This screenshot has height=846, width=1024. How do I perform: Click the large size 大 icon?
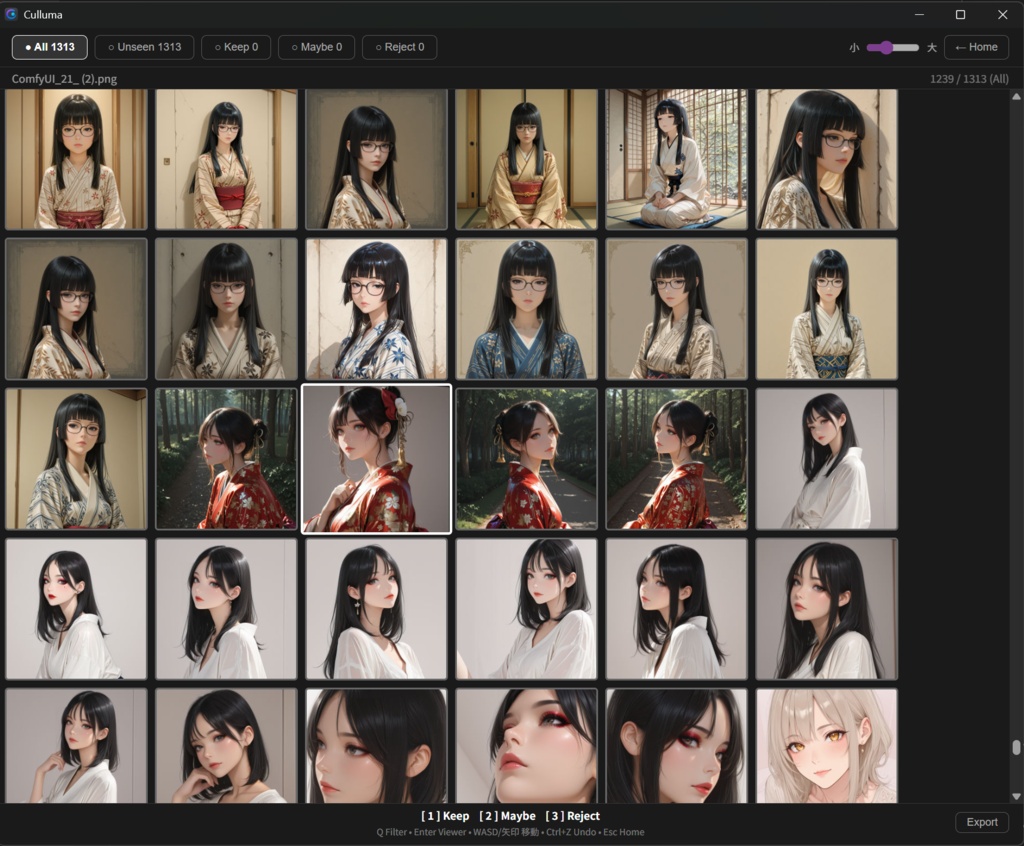[x=932, y=48]
